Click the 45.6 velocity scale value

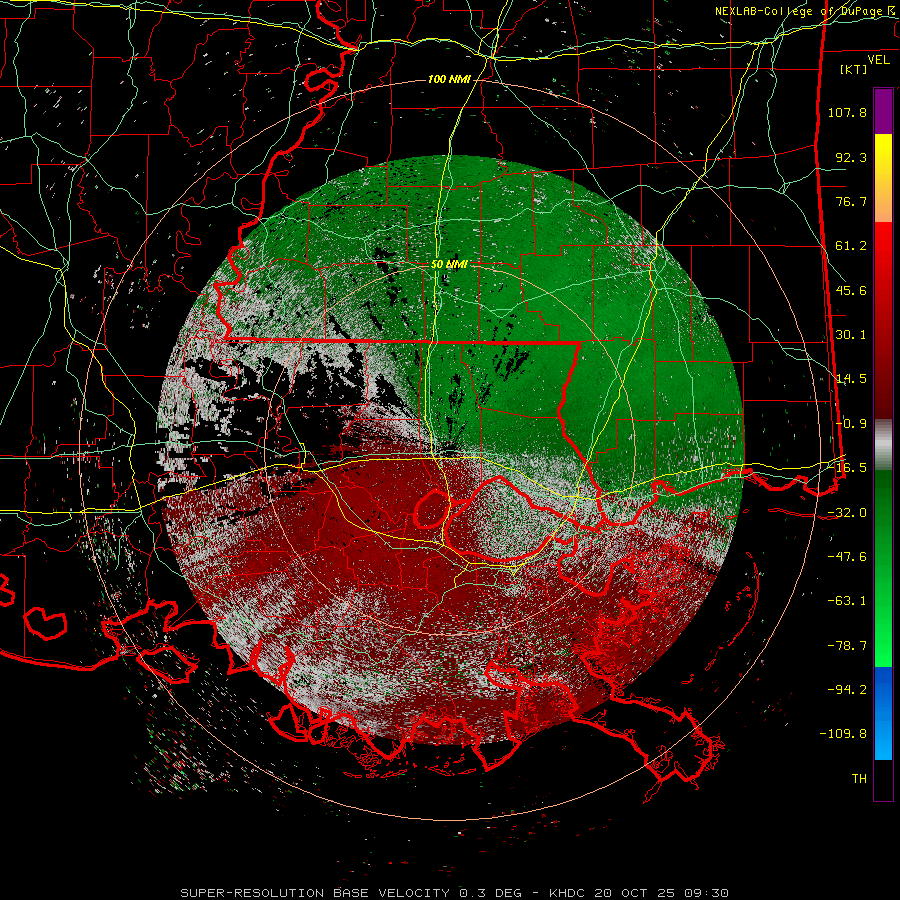click(851, 290)
